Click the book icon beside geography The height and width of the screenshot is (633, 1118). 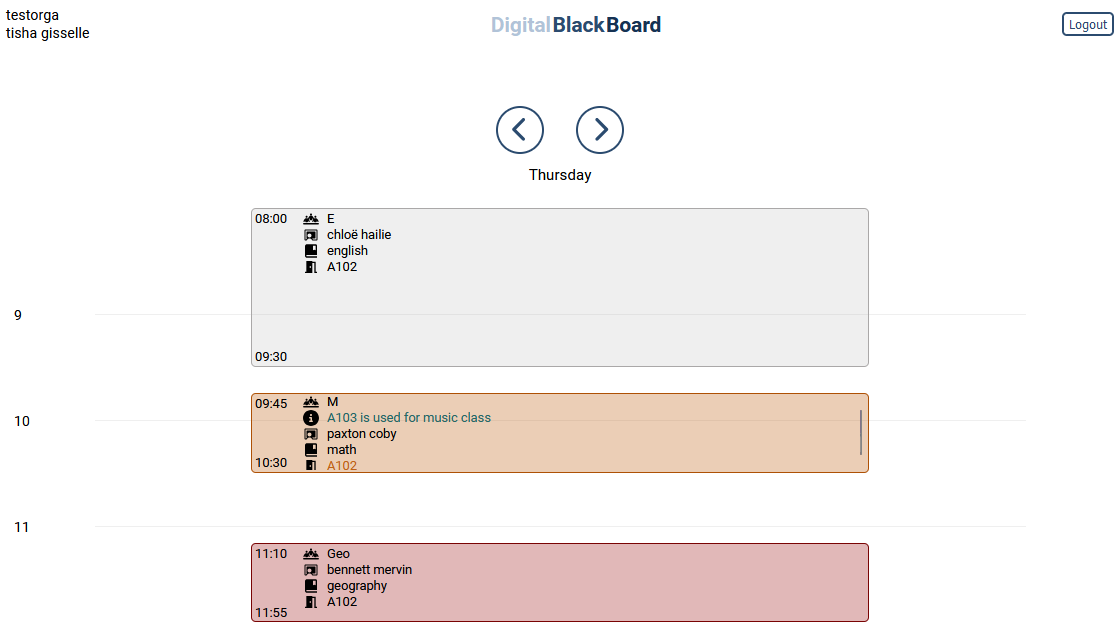[311, 585]
